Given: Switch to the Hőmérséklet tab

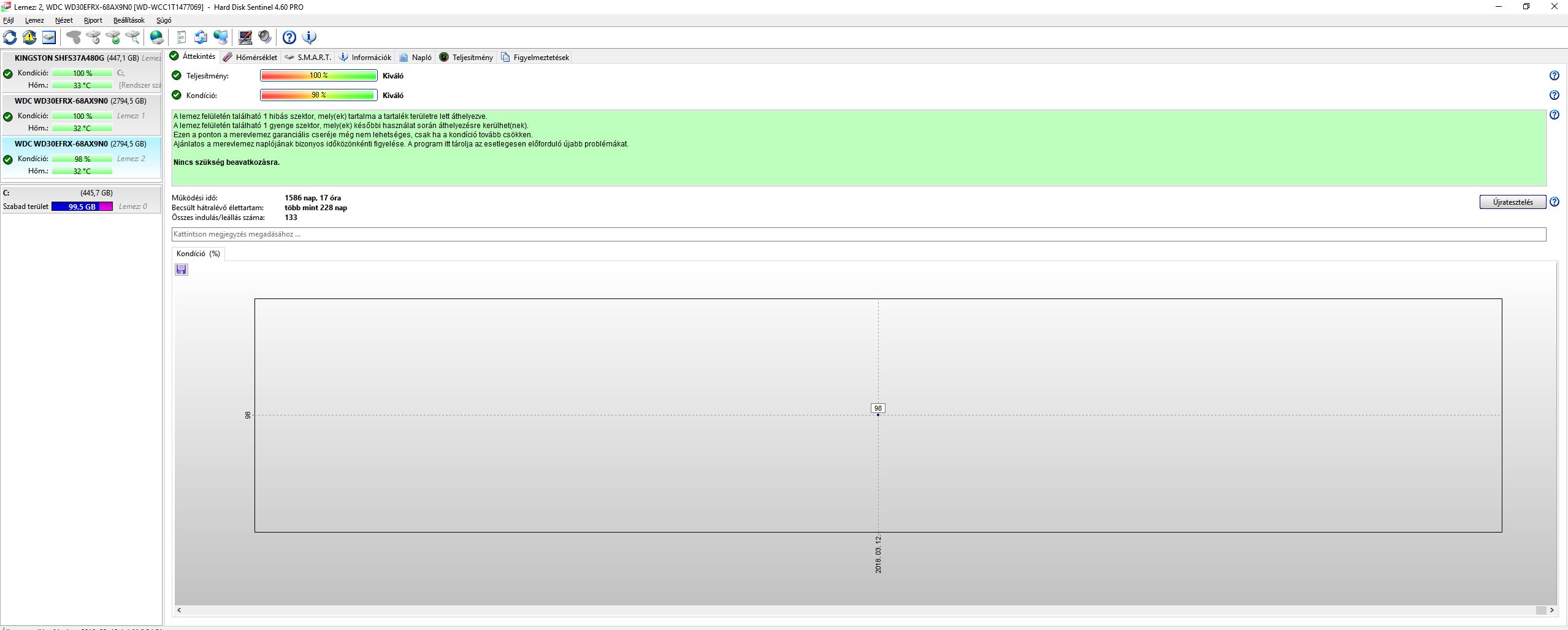Looking at the screenshot, I should (250, 57).
